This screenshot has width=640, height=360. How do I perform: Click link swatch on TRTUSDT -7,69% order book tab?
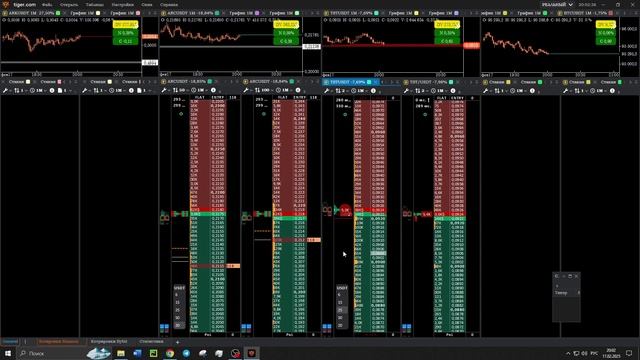(369, 82)
